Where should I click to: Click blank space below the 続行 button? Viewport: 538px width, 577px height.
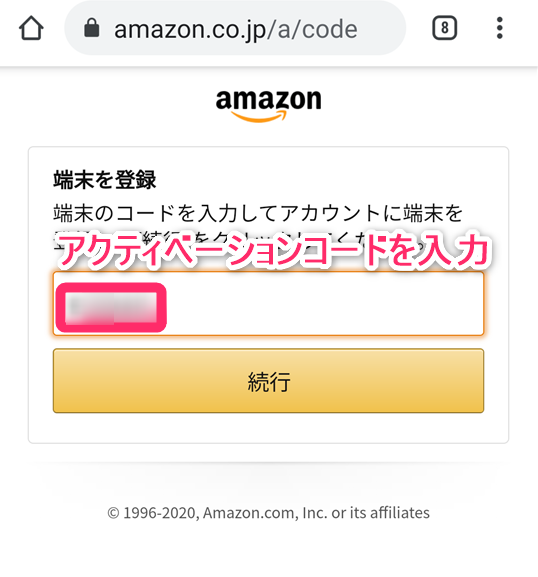[268, 428]
